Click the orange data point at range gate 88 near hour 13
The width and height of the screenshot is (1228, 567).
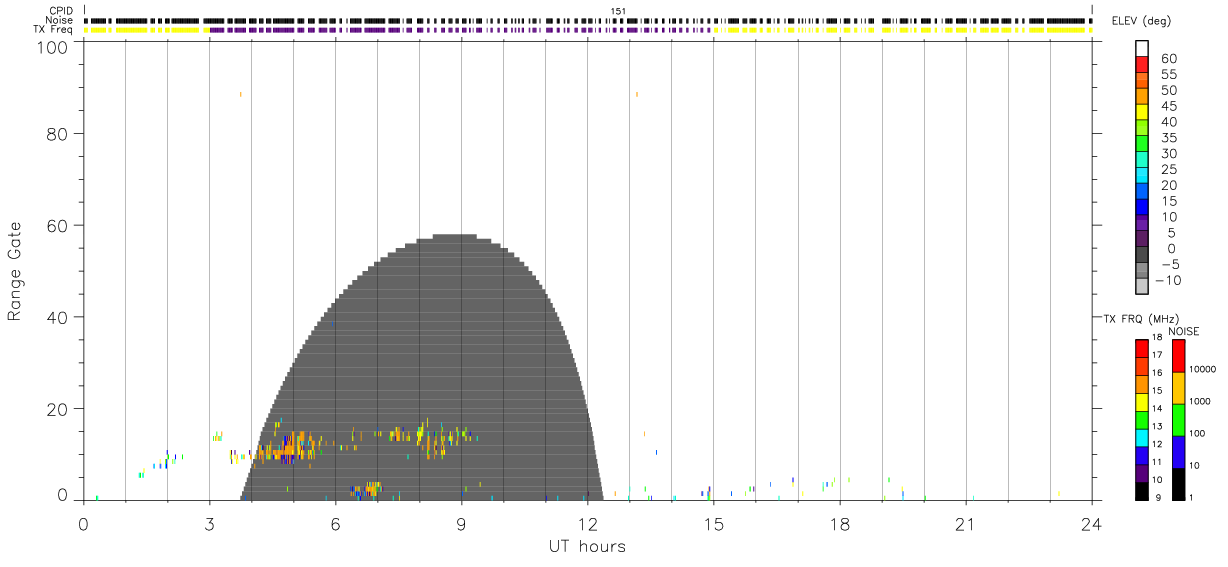[x=637, y=94]
